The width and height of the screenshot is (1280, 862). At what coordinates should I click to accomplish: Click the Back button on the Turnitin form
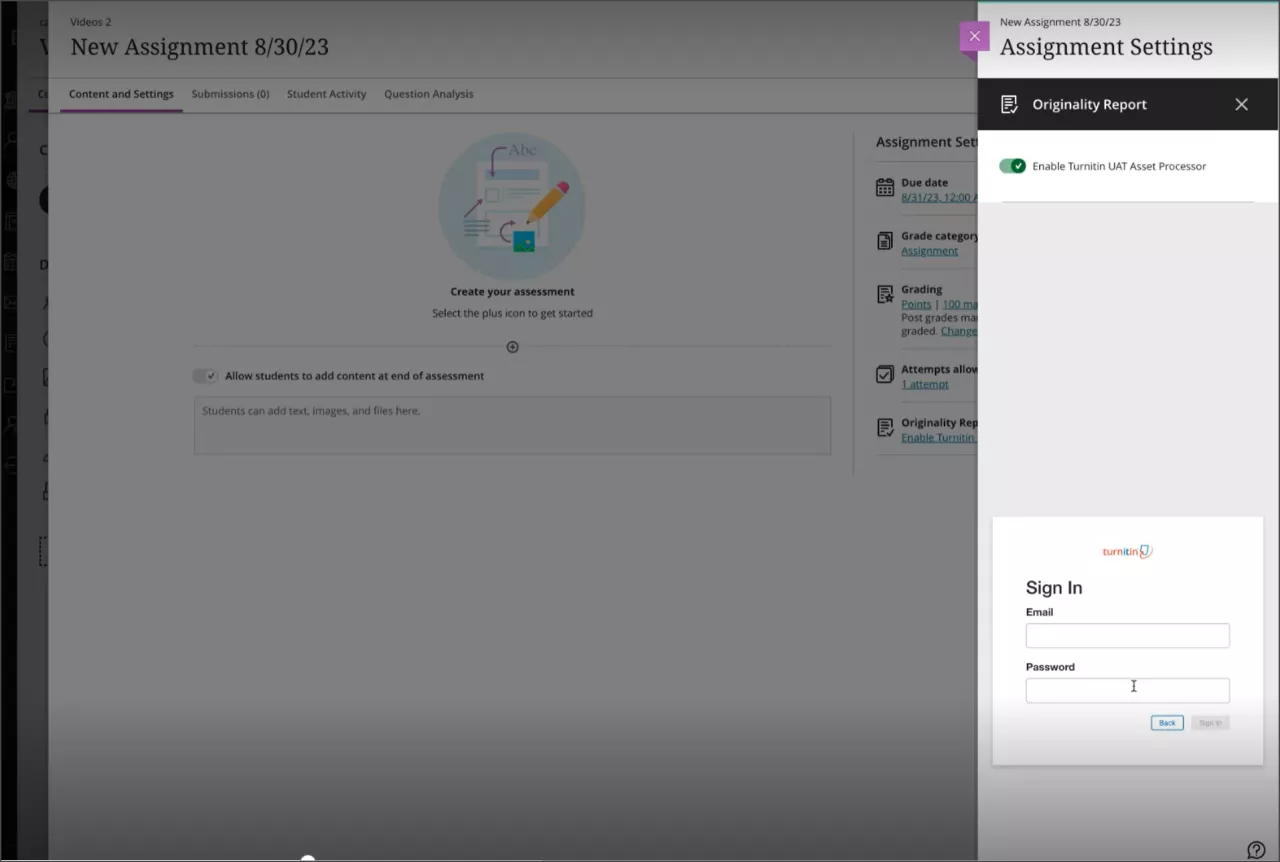tap(1166, 722)
